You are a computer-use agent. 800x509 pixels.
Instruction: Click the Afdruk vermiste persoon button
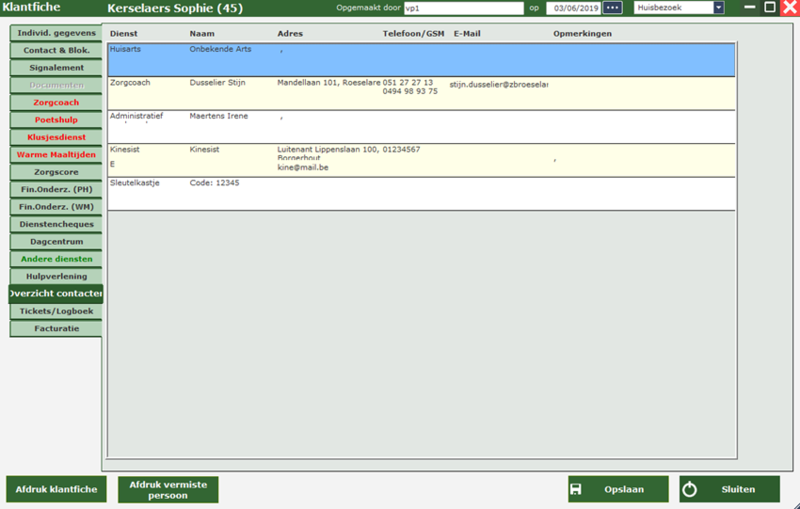click(168, 490)
